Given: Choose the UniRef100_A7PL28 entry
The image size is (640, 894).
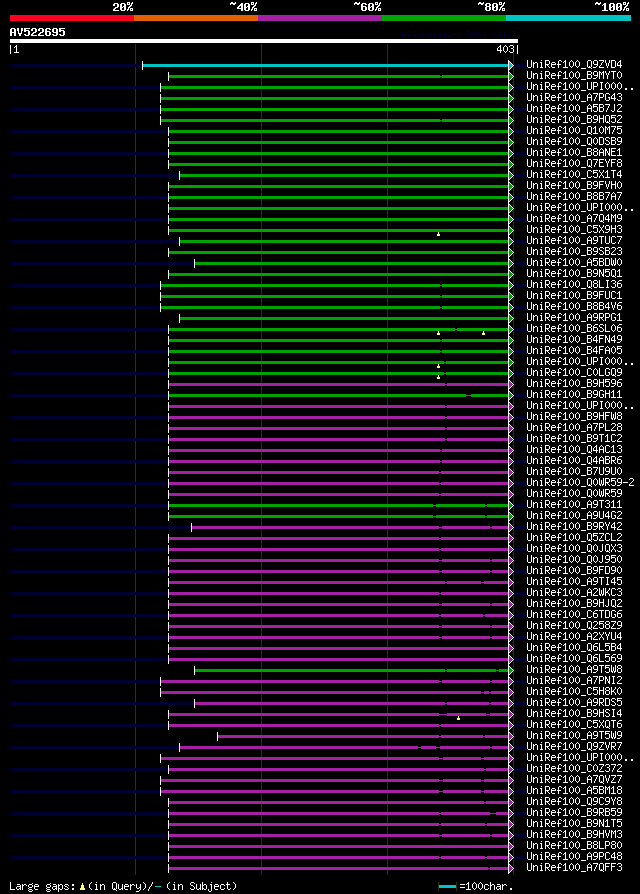Looking at the screenshot, I should click(x=574, y=428).
